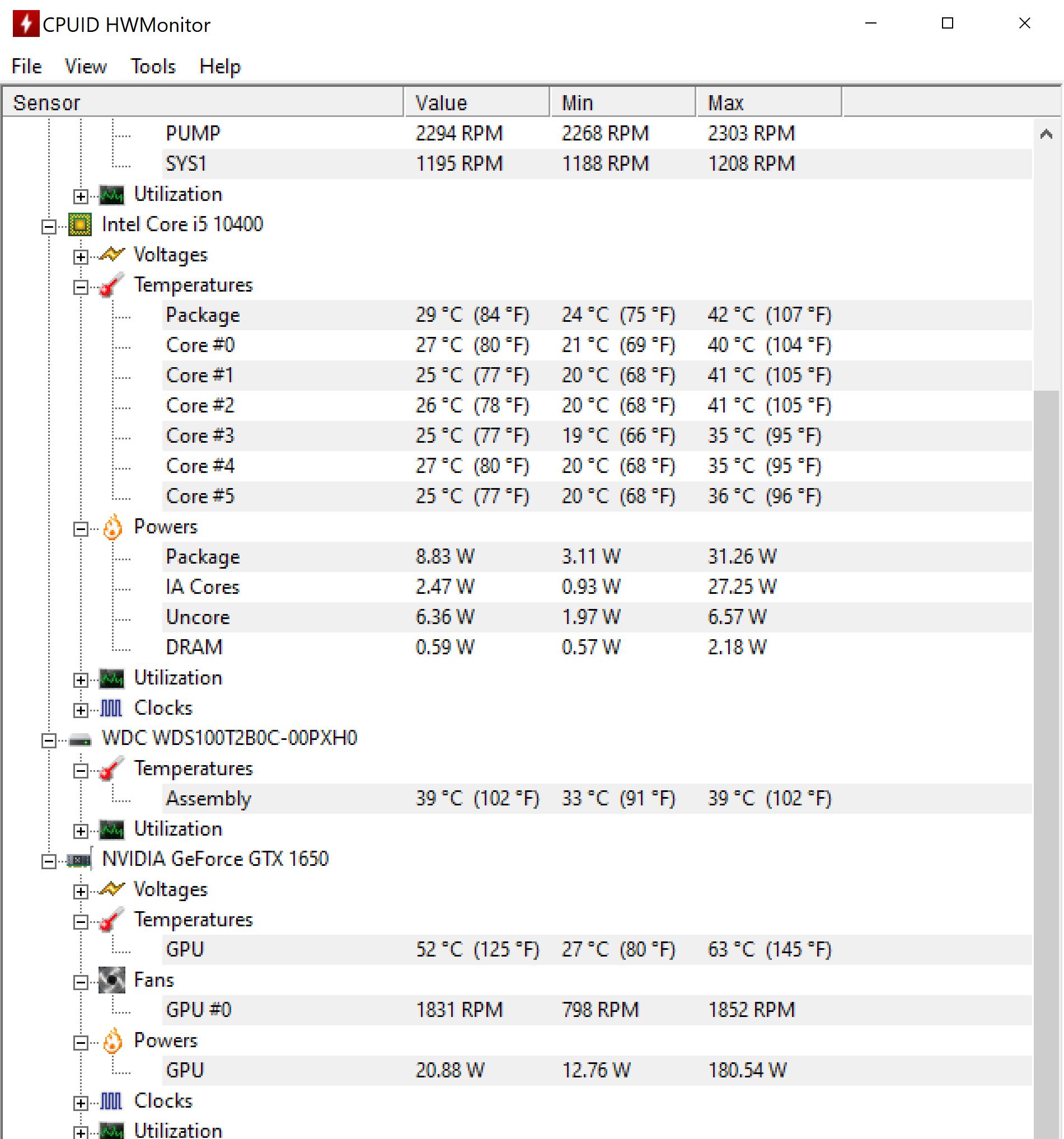This screenshot has width=1064, height=1139.
Task: Expand Voltages under Intel Core i5
Action: (x=81, y=257)
